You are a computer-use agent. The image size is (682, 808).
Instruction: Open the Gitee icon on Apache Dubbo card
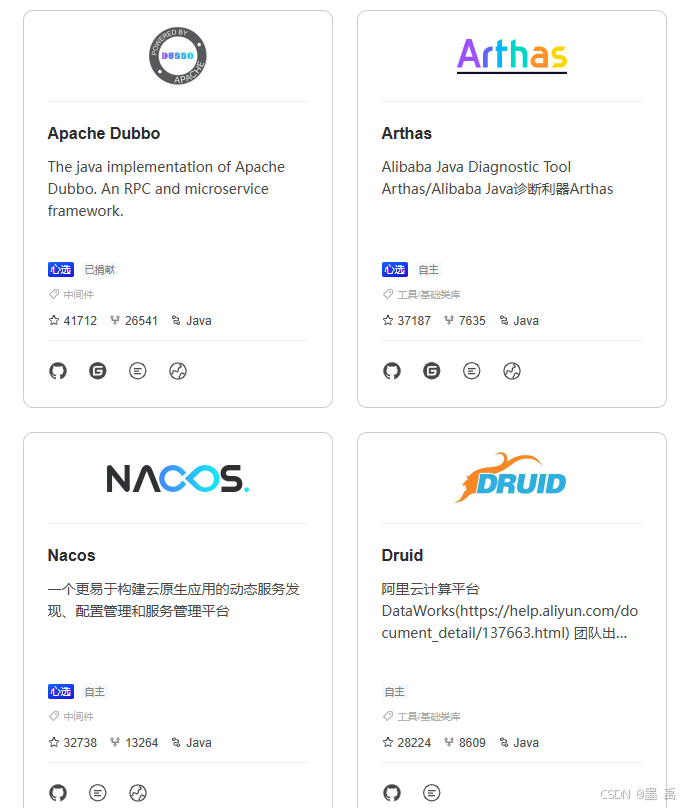click(97, 371)
